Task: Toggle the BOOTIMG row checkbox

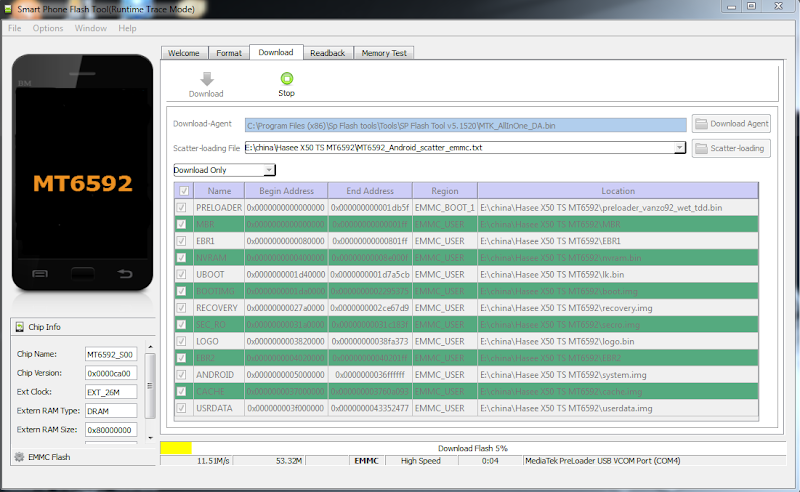Action: pyautogui.click(x=181, y=291)
